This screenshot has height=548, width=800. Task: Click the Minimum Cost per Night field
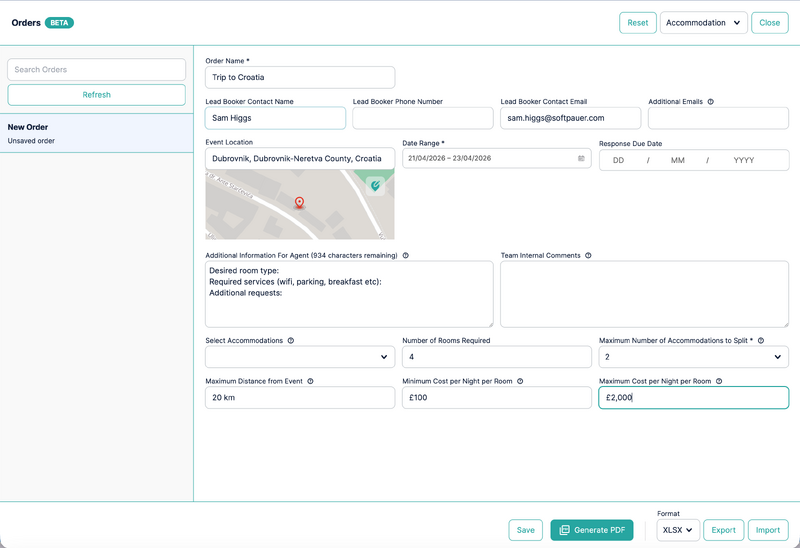(x=496, y=397)
